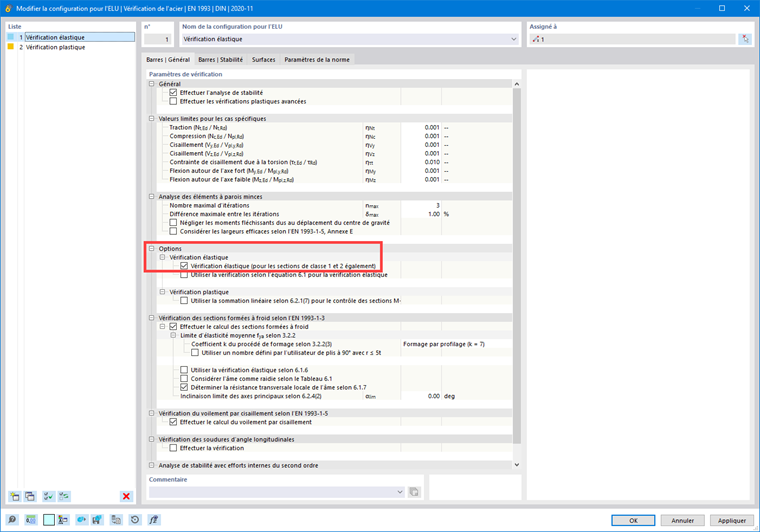Click the light cyan color box in bottom toolbar
Screen dimensions: 760x532
pyautogui.click(x=48, y=520)
